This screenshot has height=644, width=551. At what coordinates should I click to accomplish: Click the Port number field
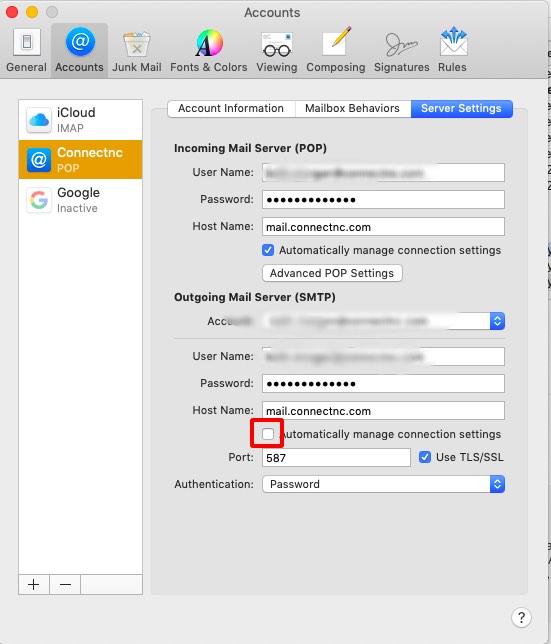(336, 458)
